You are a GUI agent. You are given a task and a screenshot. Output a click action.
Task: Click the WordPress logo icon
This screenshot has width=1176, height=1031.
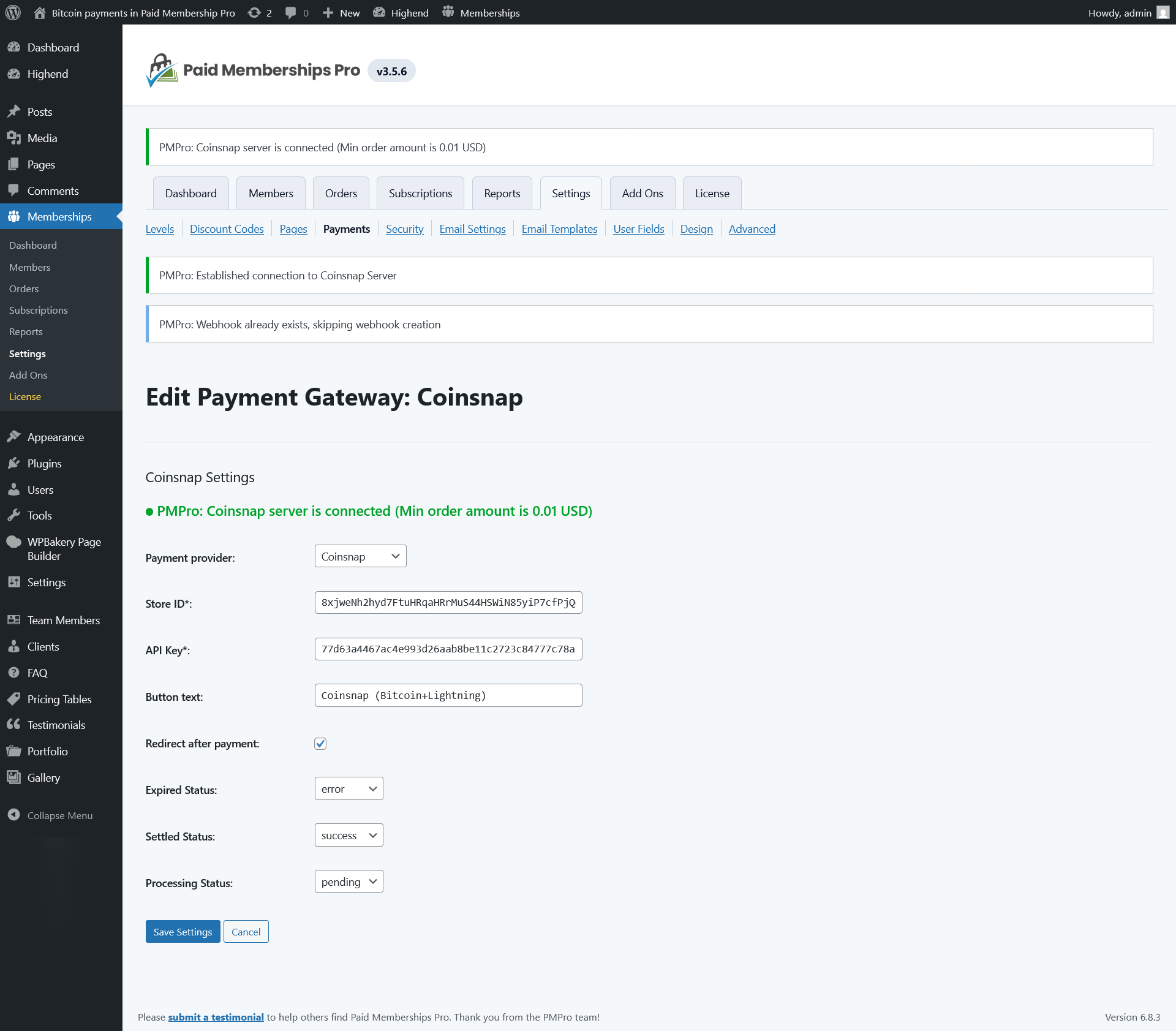click(x=13, y=12)
